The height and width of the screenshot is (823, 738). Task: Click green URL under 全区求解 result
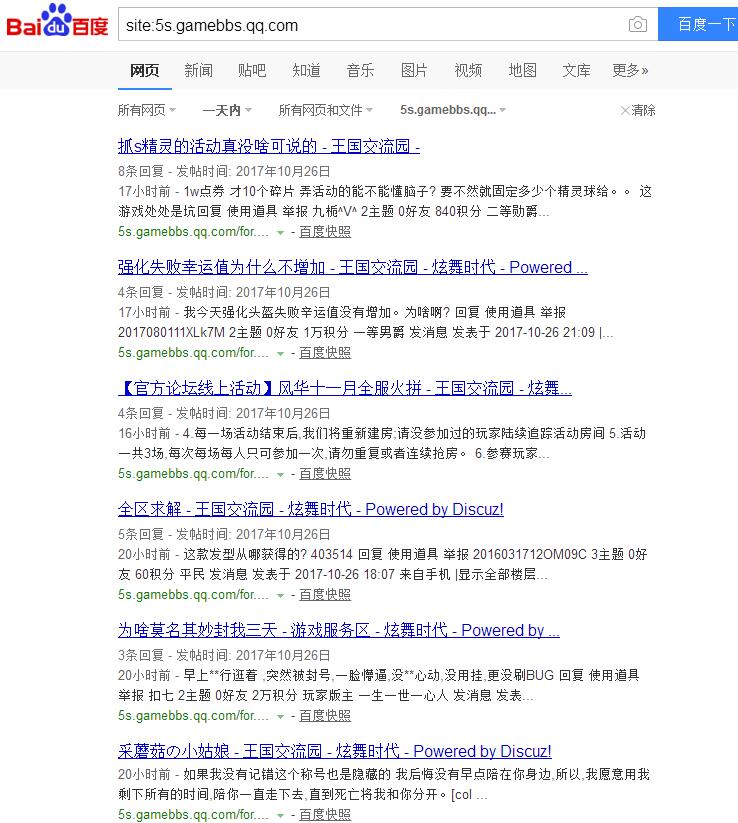click(x=193, y=595)
